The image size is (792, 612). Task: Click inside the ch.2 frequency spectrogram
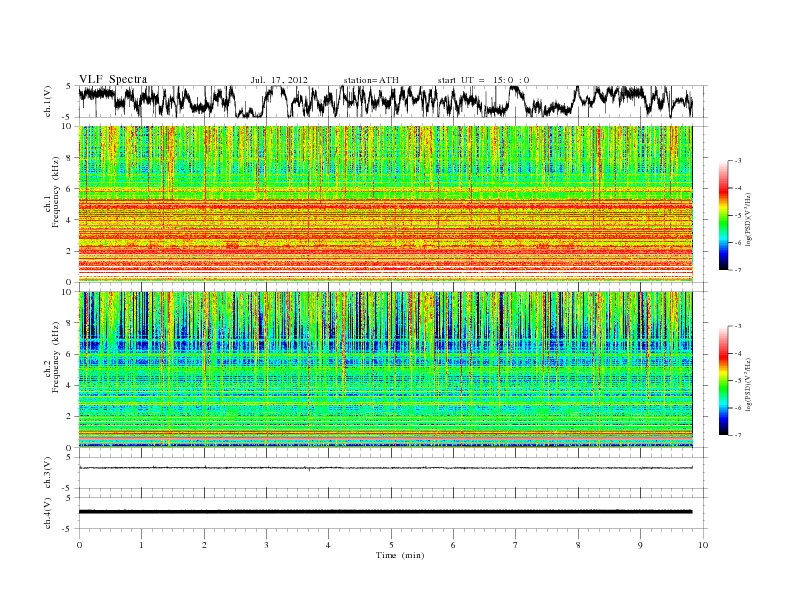(385, 370)
